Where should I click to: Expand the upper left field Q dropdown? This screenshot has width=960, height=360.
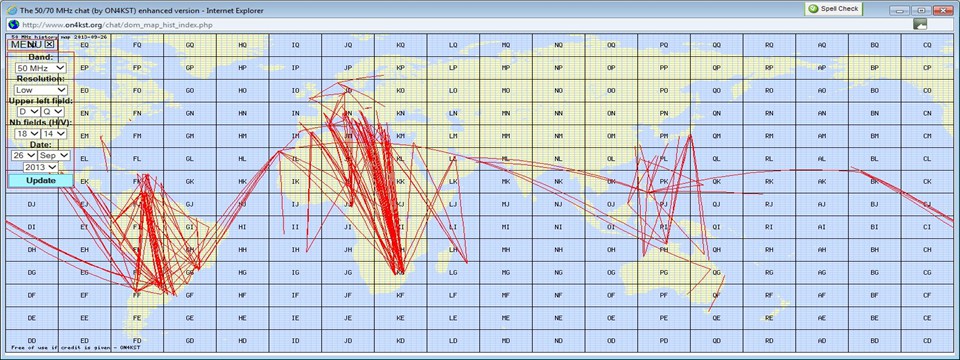point(53,111)
